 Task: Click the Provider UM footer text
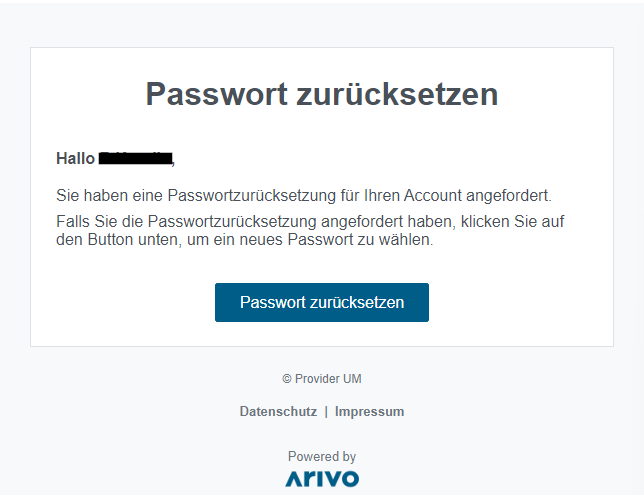tap(328, 379)
